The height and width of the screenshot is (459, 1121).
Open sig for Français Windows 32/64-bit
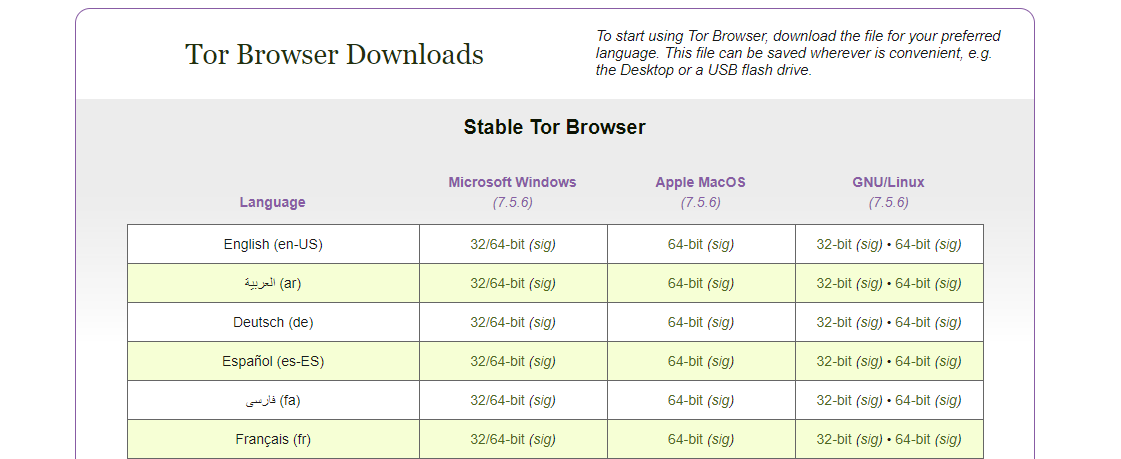[x=542, y=439]
